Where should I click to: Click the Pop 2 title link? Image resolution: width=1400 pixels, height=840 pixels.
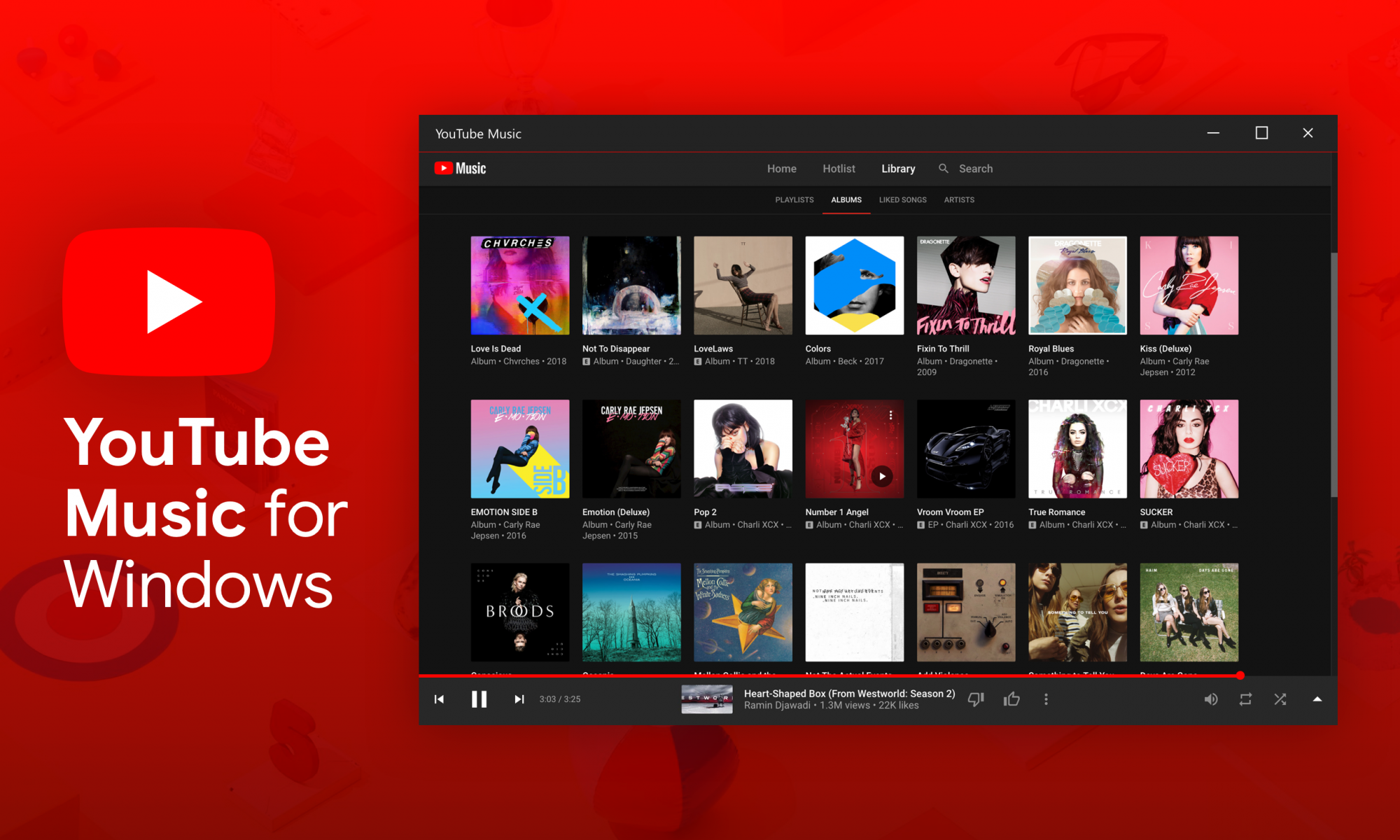[705, 512]
